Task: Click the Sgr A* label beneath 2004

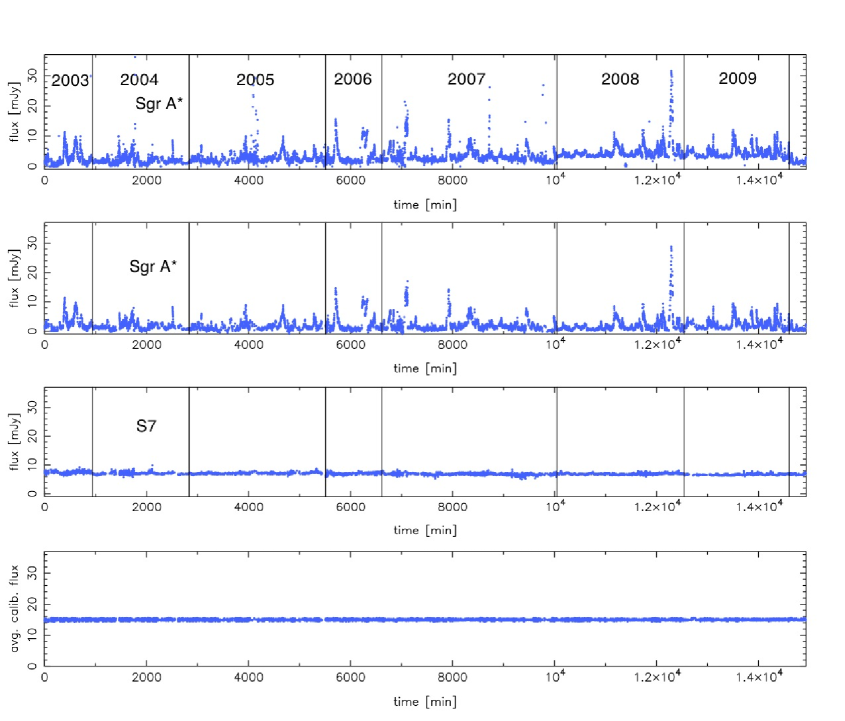Action: [159, 103]
